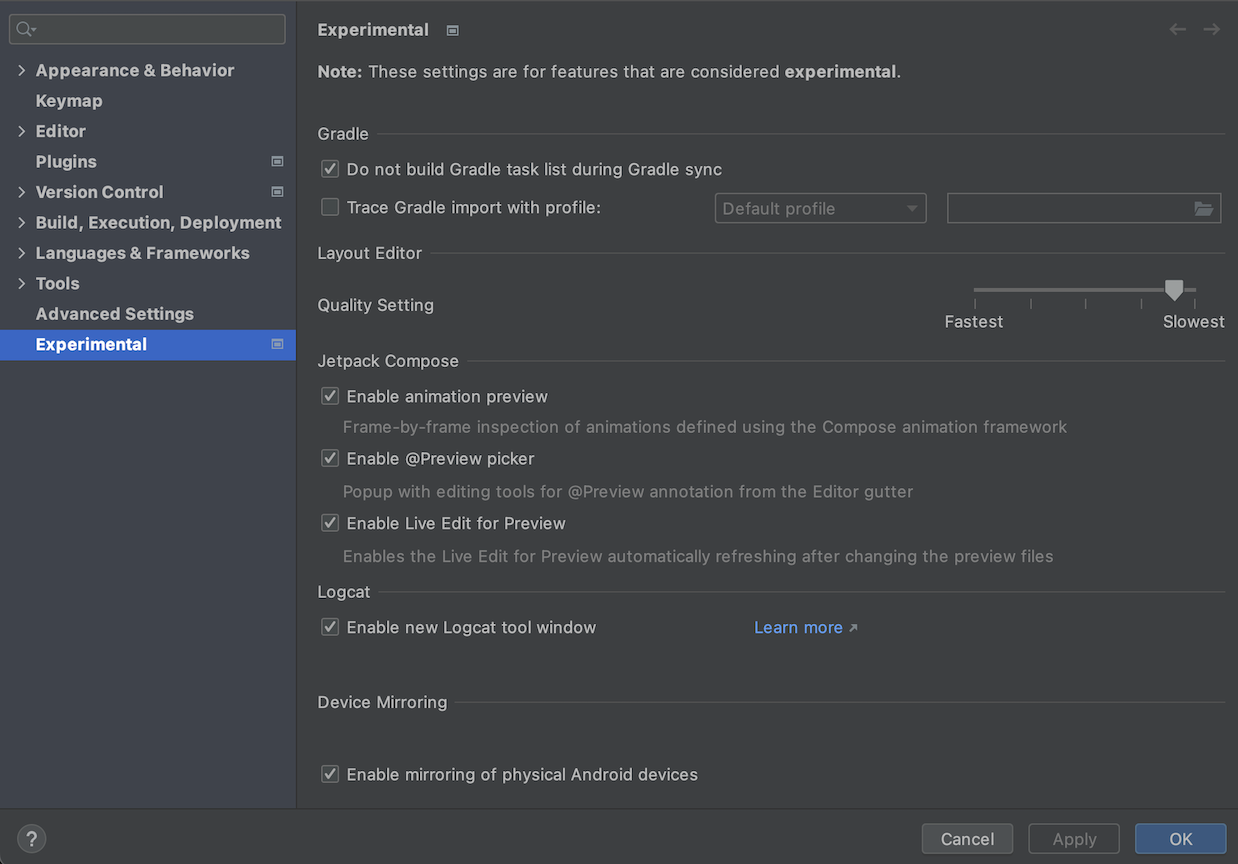Expand the Editor section
Viewport: 1238px width, 864px height.
pos(22,131)
